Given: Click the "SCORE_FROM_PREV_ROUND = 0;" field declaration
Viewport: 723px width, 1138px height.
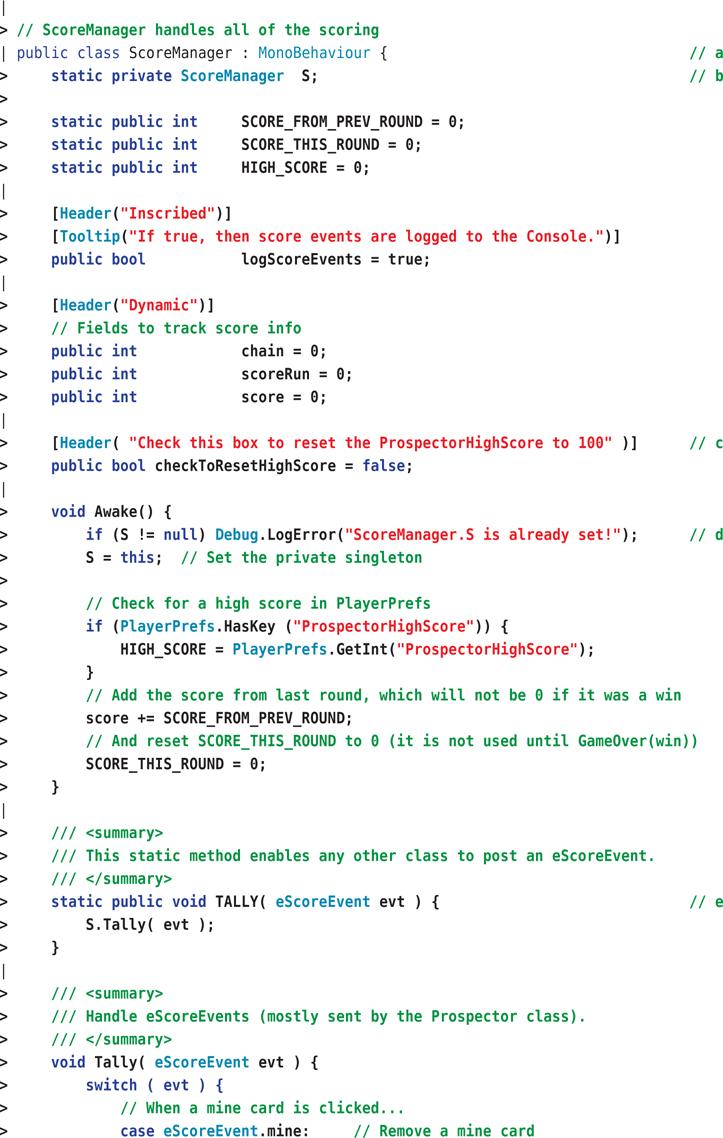Looking at the screenshot, I should (353, 122).
